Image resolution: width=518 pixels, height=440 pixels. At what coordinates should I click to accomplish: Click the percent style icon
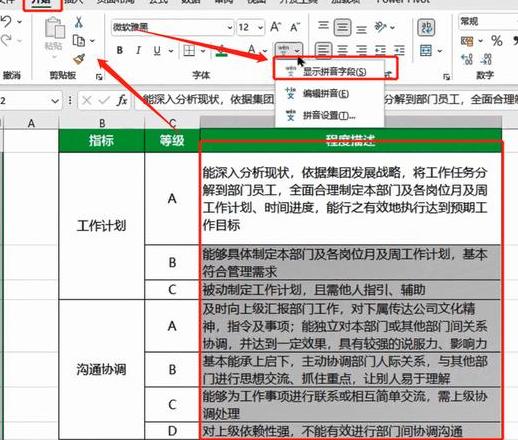(x=497, y=41)
